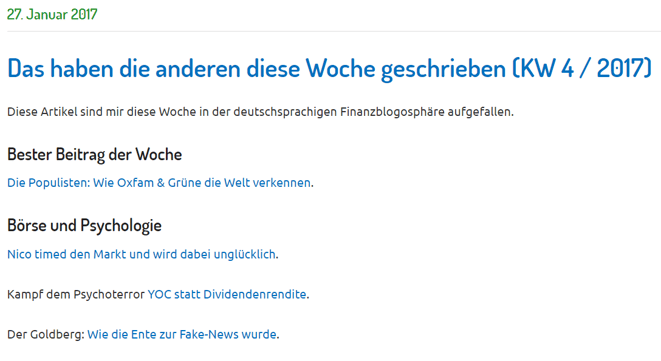Click the heading 'Bester Beitrag der Woche'

pyautogui.click(x=94, y=155)
